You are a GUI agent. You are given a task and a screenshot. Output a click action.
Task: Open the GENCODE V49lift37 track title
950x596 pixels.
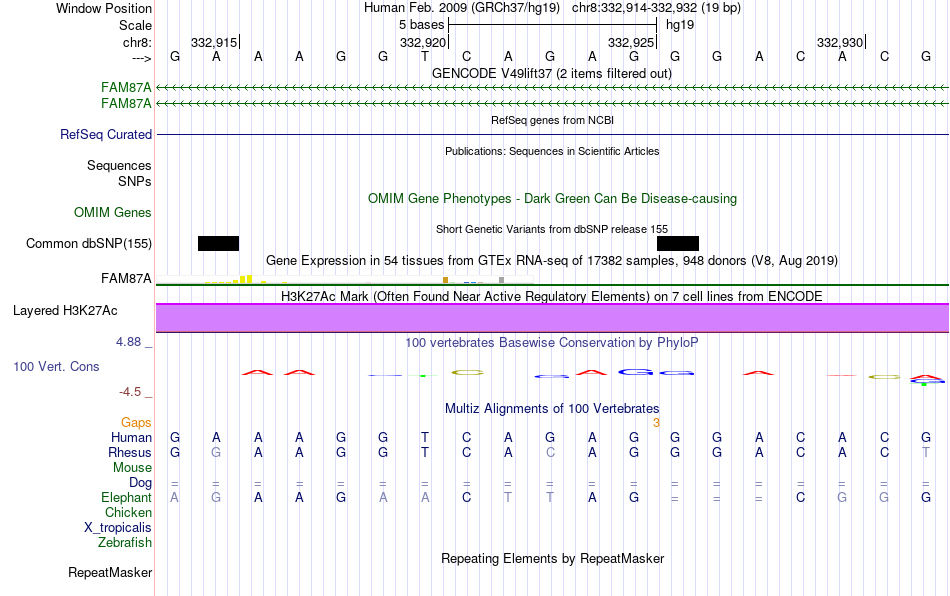coord(552,73)
